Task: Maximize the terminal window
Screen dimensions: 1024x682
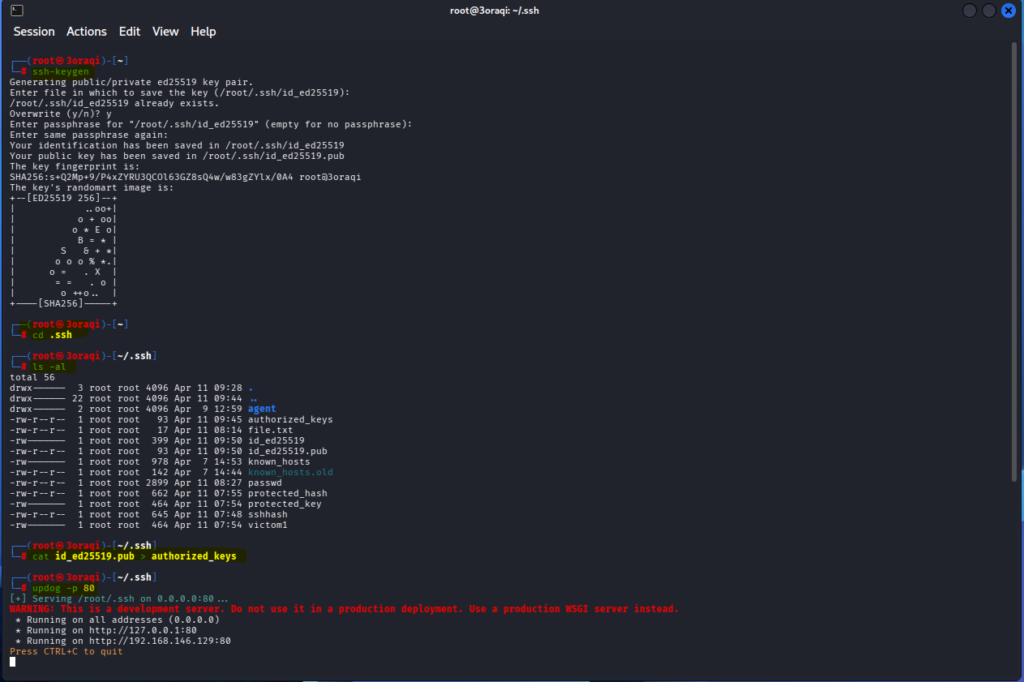Action: tap(988, 10)
